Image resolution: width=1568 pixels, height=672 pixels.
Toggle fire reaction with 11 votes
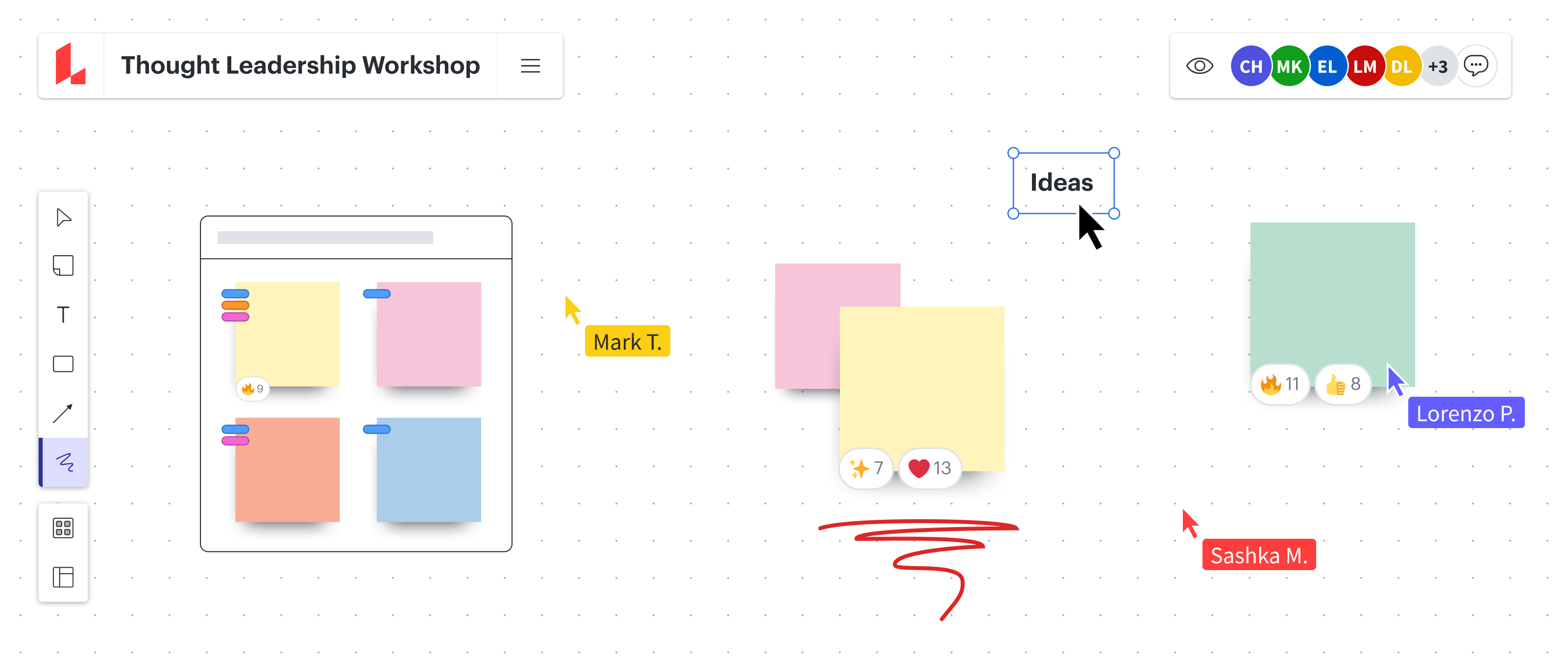click(1279, 384)
